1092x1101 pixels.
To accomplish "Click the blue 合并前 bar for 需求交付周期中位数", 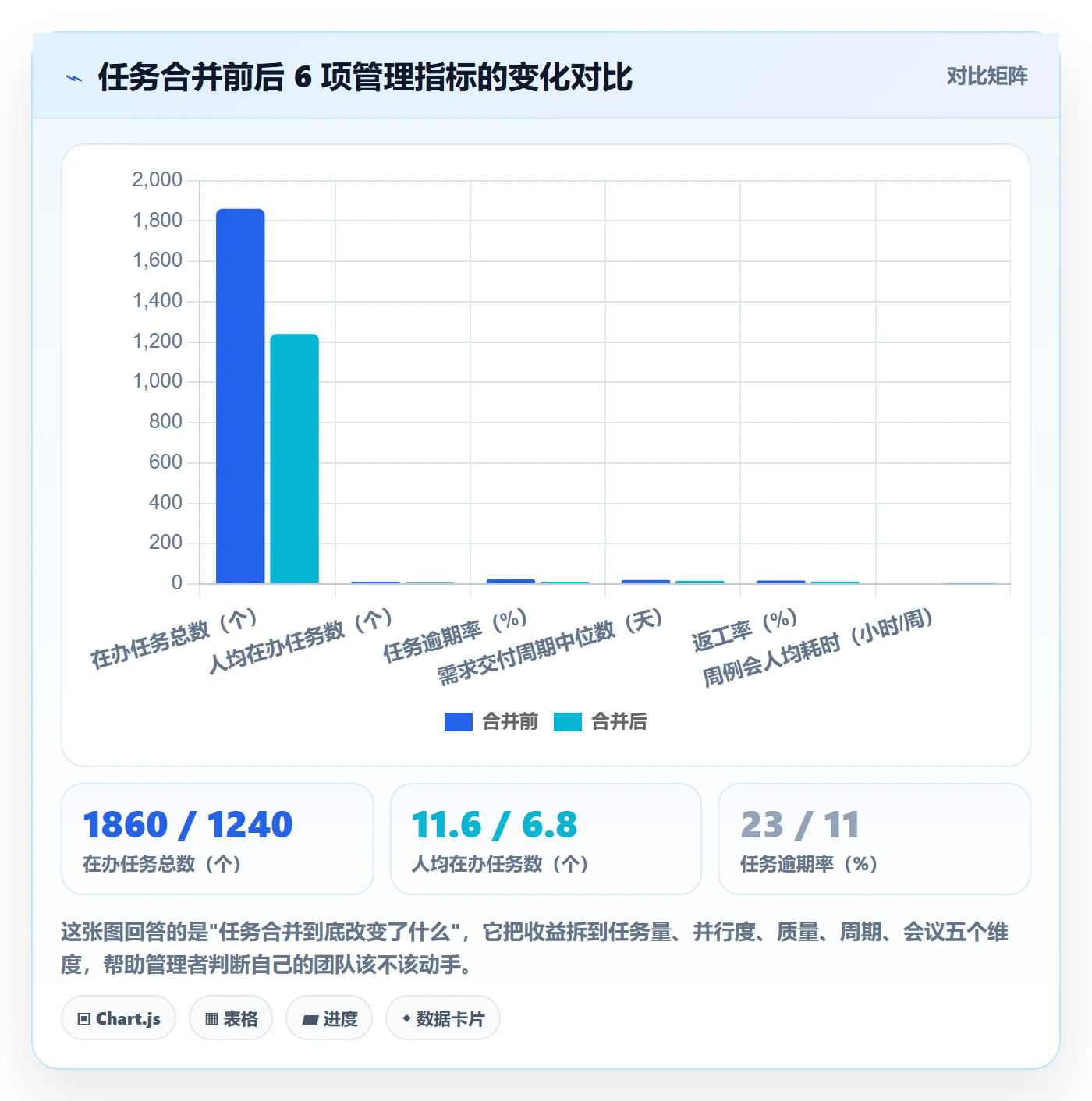I will click(646, 582).
